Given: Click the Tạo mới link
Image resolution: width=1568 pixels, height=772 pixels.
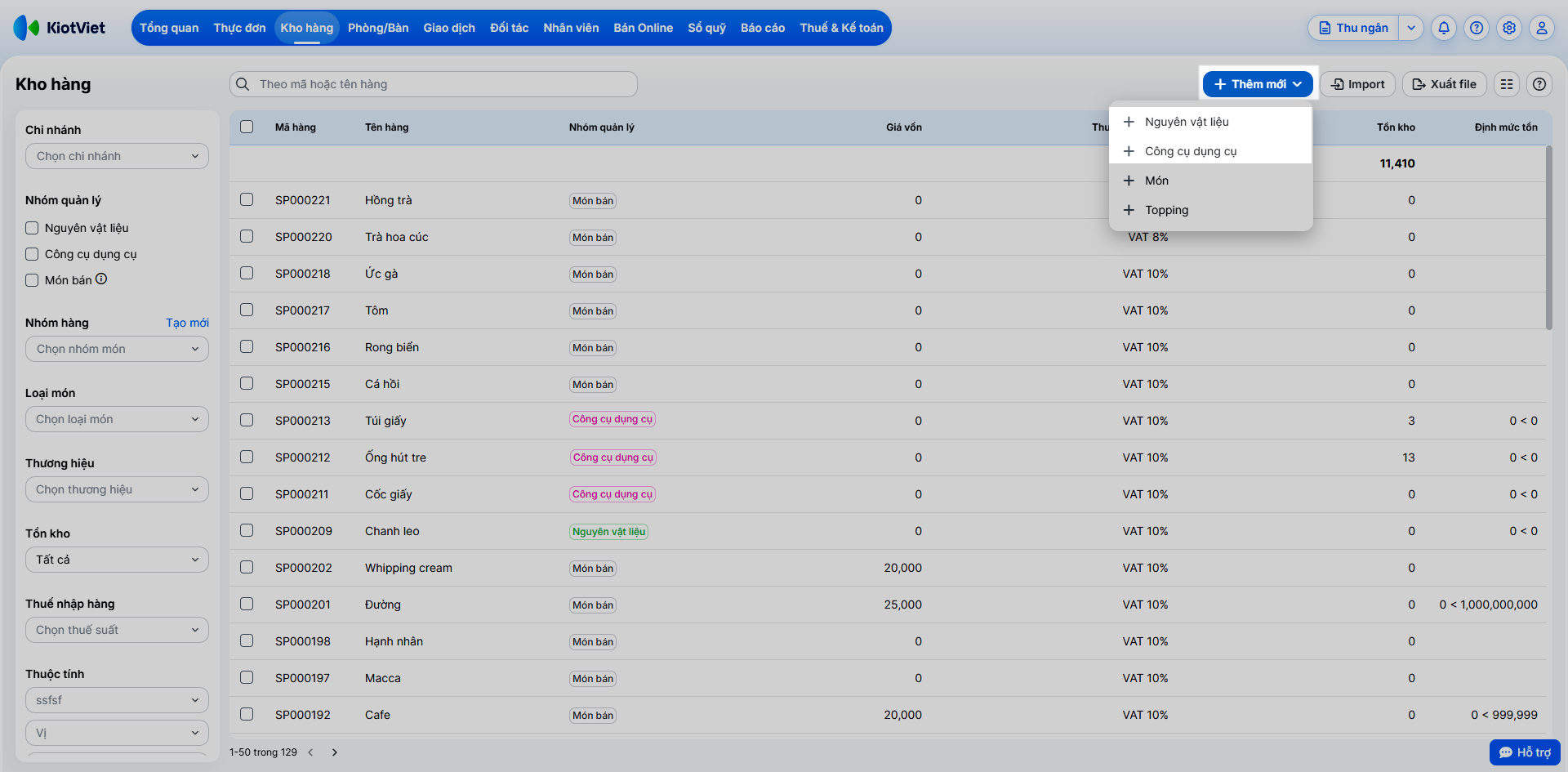Looking at the screenshot, I should [187, 323].
